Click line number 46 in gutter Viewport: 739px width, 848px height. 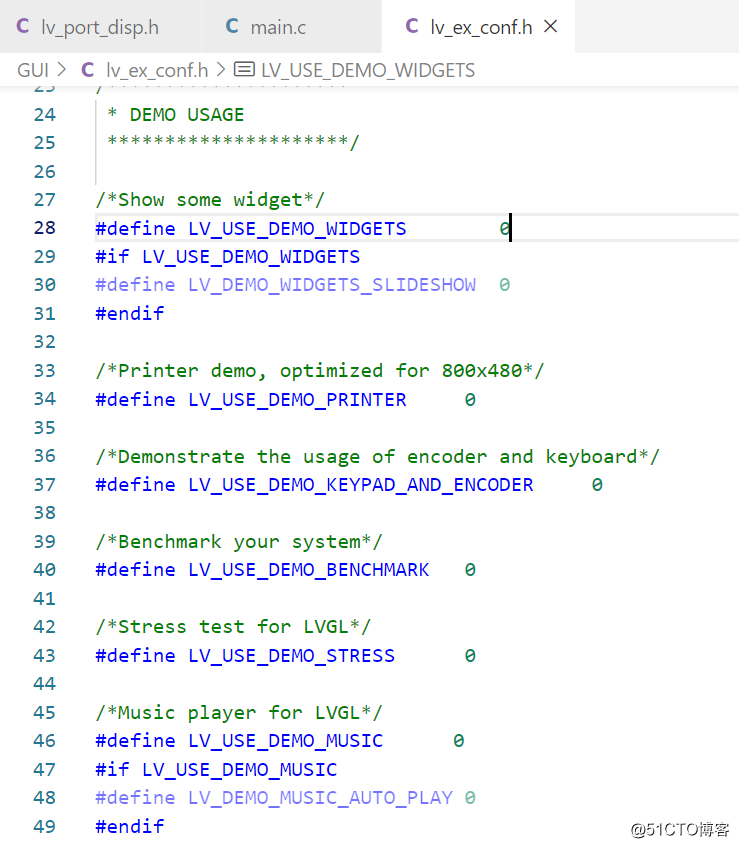(44, 740)
